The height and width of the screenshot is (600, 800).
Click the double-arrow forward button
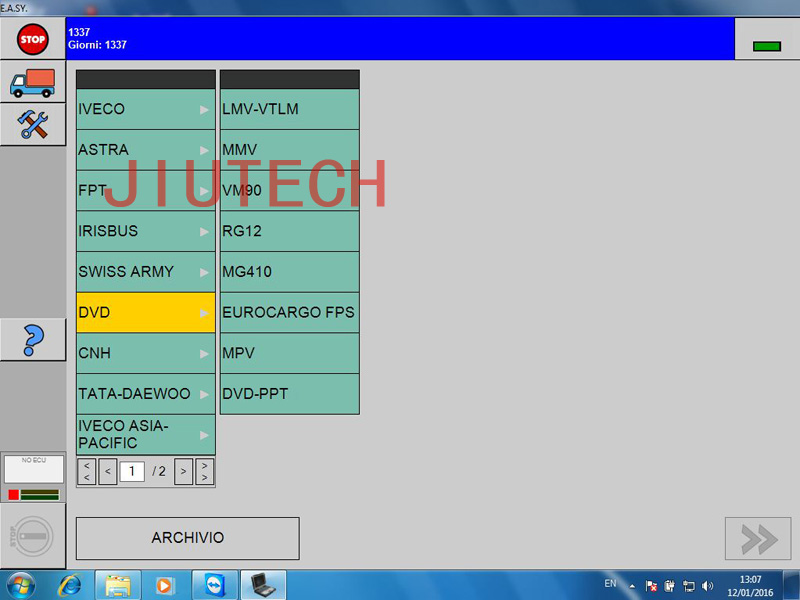click(758, 539)
